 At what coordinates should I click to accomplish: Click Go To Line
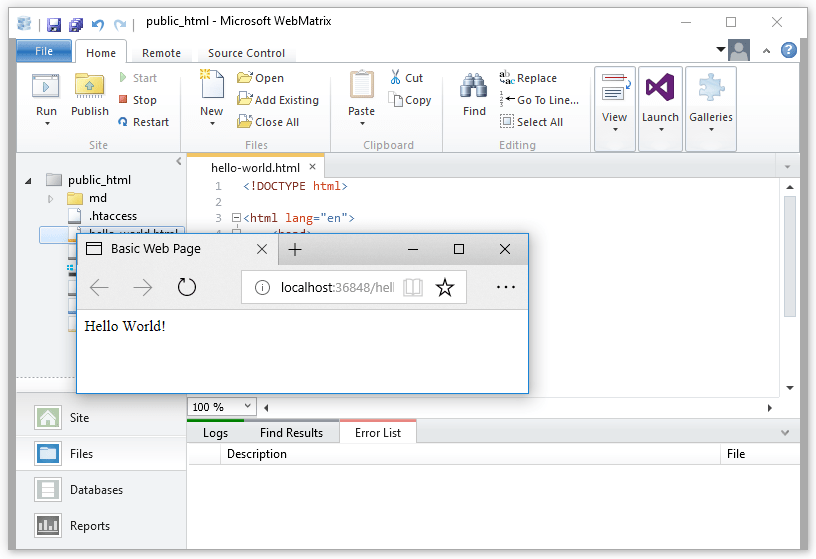[x=539, y=100]
